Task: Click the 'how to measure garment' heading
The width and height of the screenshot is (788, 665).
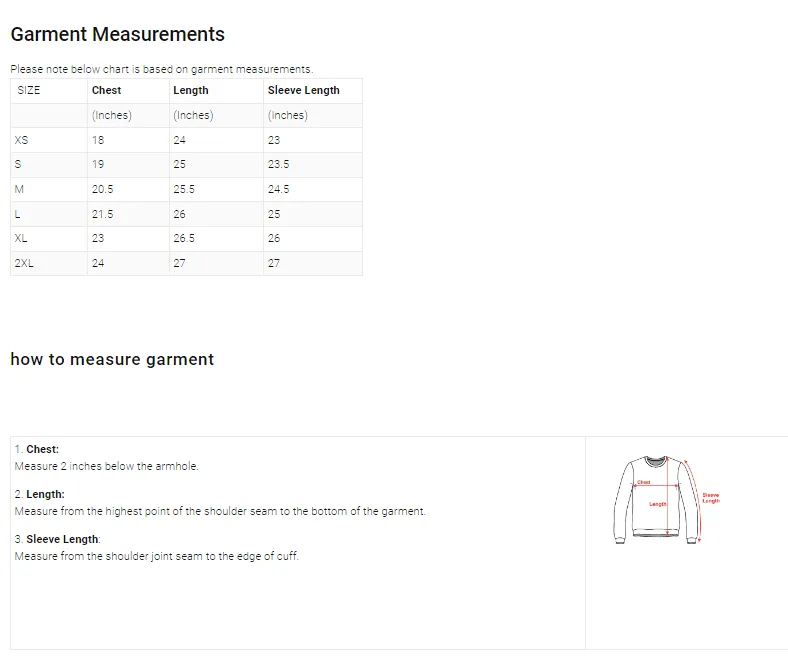Action: click(112, 359)
